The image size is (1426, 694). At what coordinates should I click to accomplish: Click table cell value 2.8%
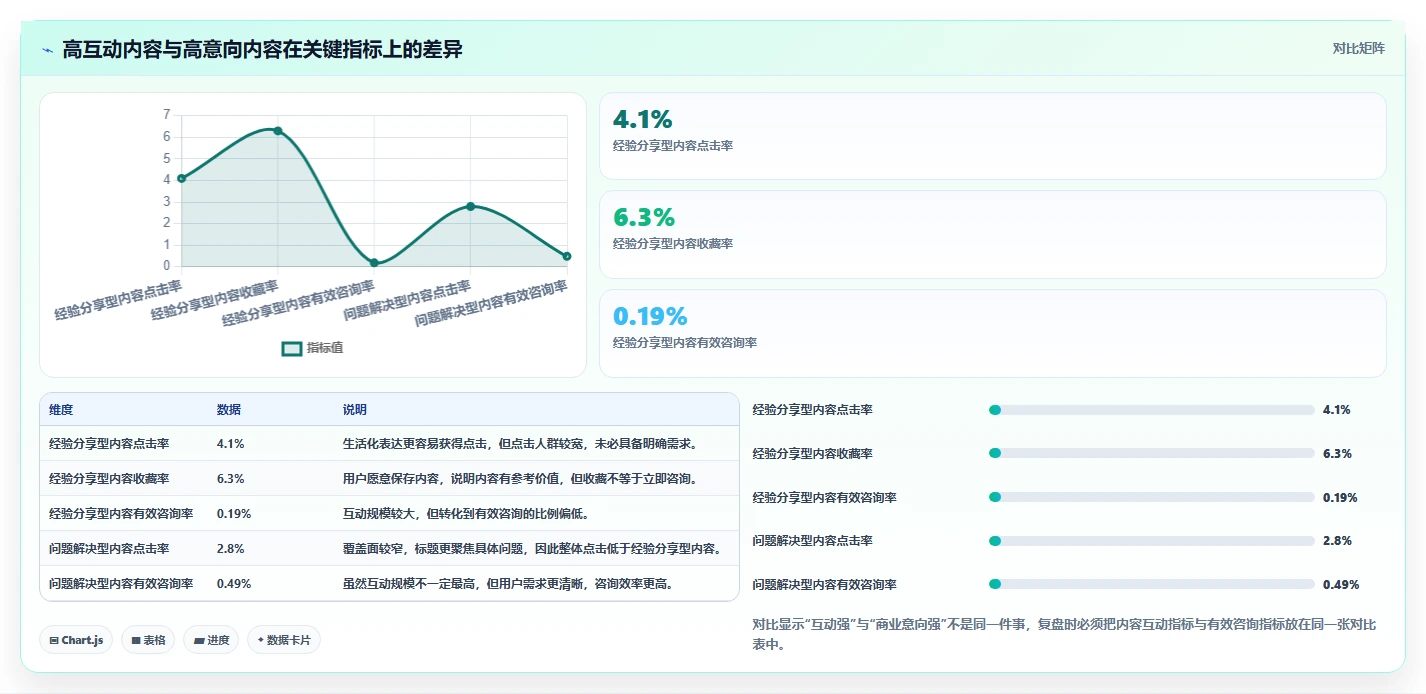coord(230,549)
